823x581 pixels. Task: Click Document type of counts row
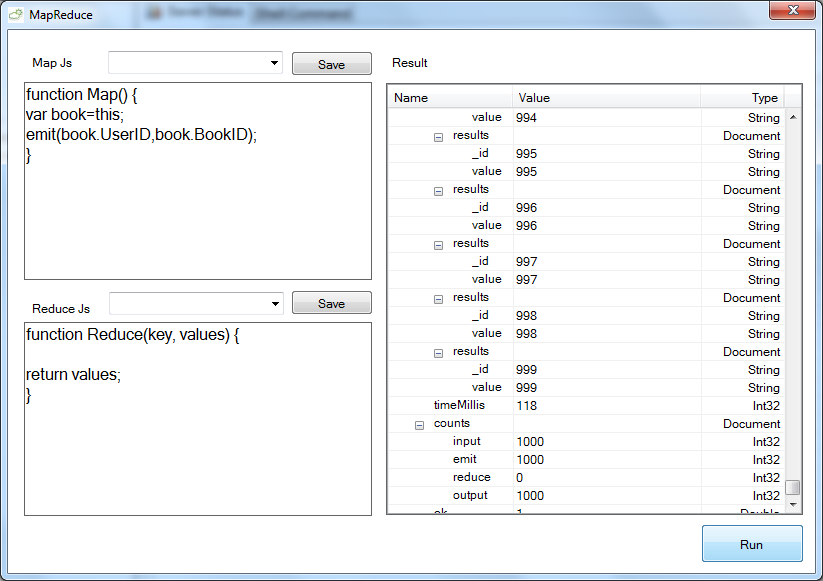[752, 424]
